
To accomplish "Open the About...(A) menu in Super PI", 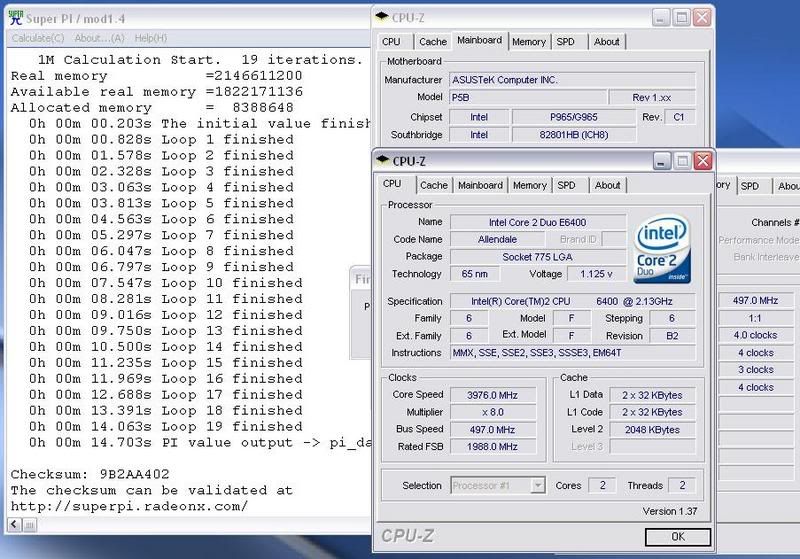I will click(x=99, y=38).
